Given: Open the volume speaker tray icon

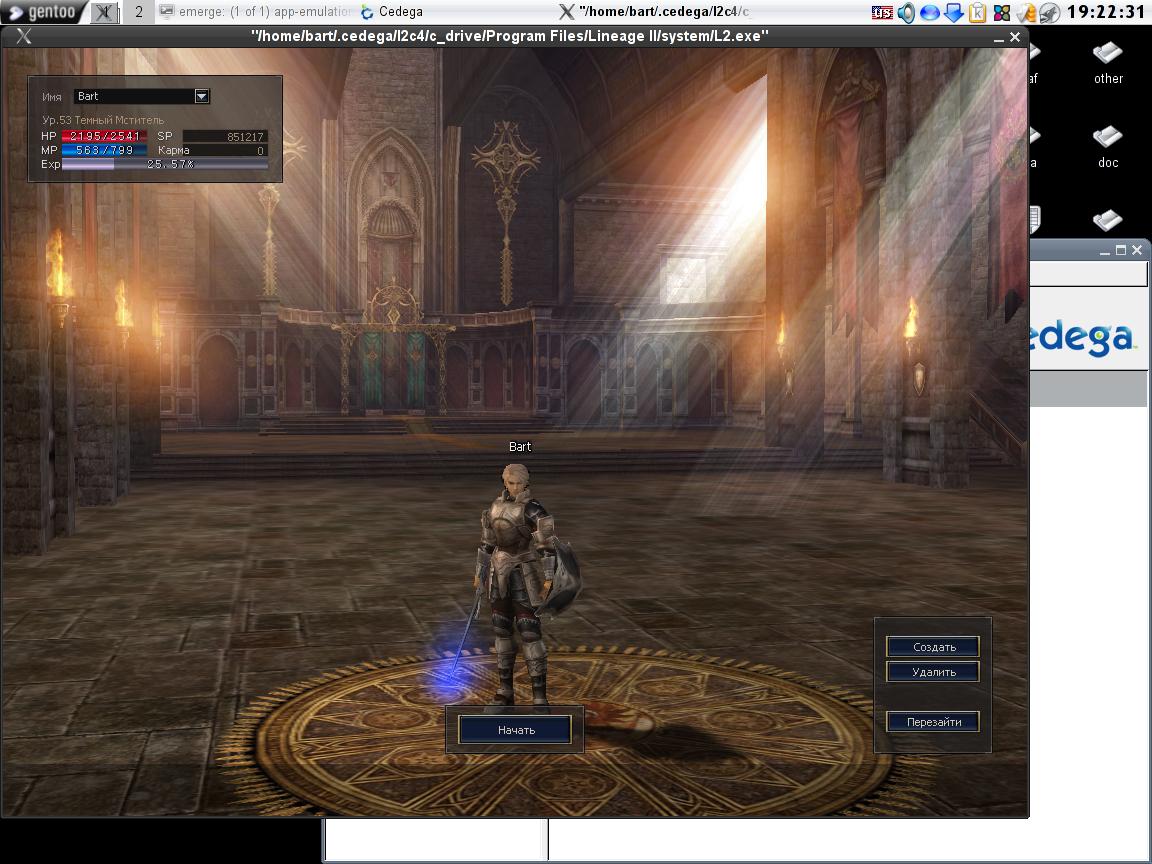Looking at the screenshot, I should coord(906,12).
